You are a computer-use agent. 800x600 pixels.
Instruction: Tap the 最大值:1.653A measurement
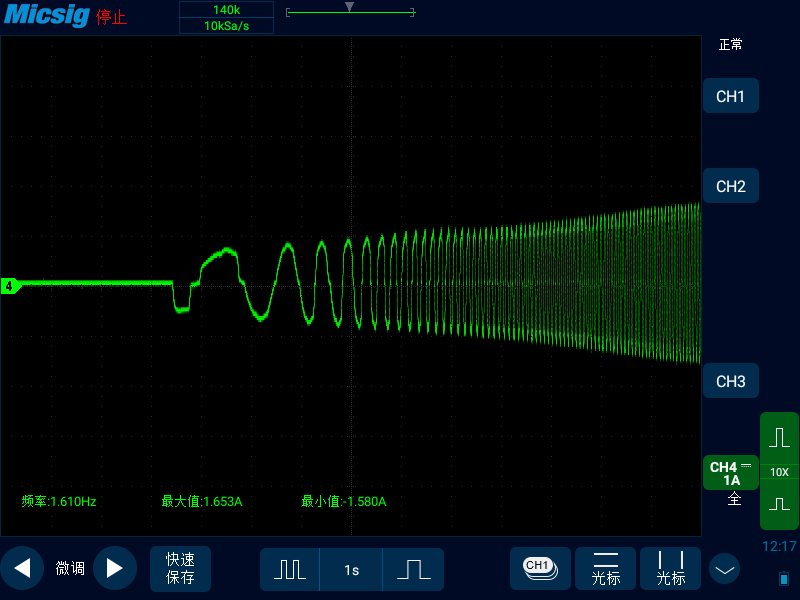(x=202, y=502)
